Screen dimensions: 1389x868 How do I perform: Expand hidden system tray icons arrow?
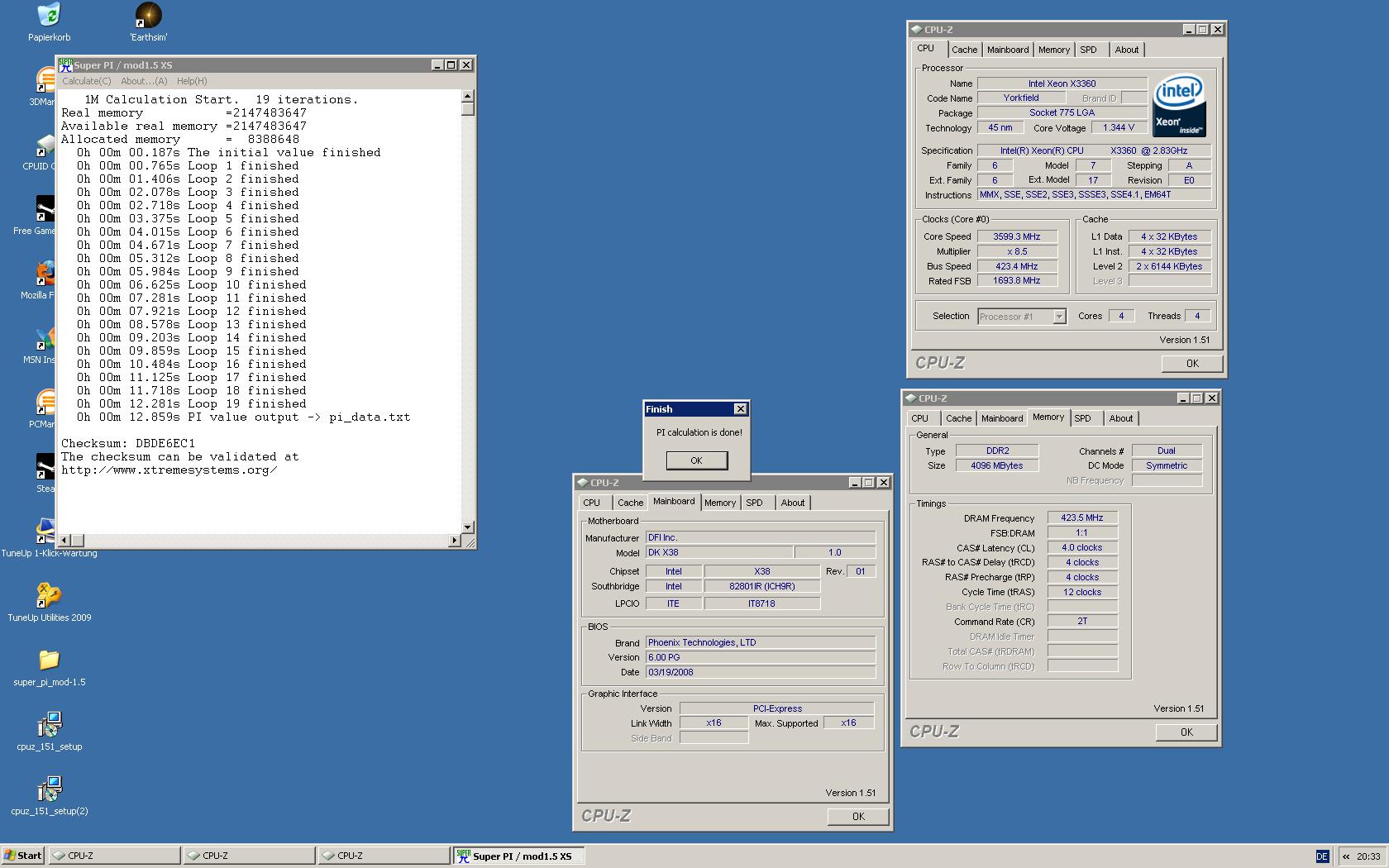point(1345,856)
